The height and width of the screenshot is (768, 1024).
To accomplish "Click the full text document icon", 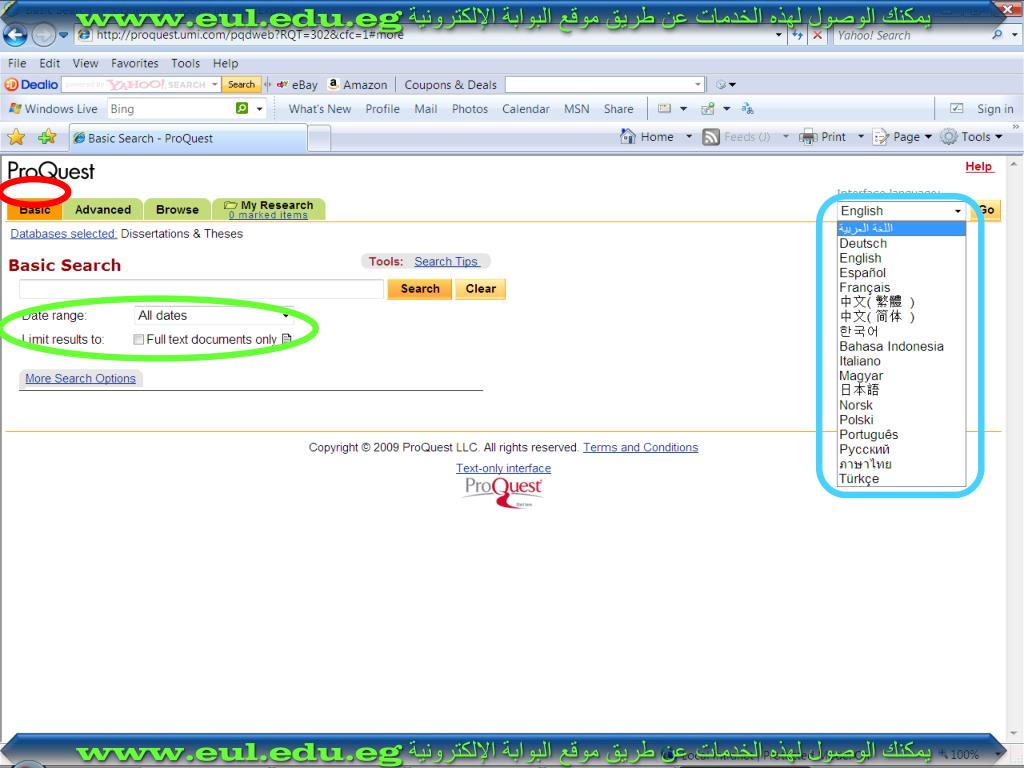I will (x=286, y=339).
